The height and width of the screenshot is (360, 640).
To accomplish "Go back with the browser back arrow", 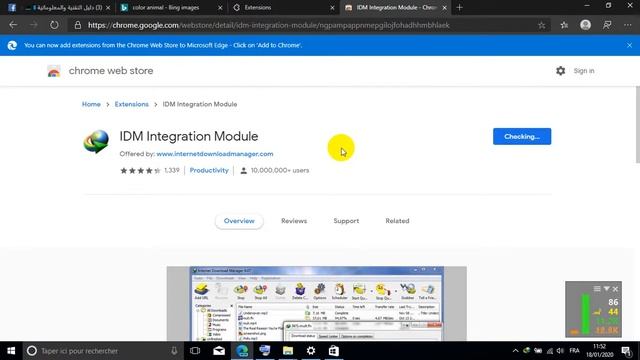I will [13, 25].
